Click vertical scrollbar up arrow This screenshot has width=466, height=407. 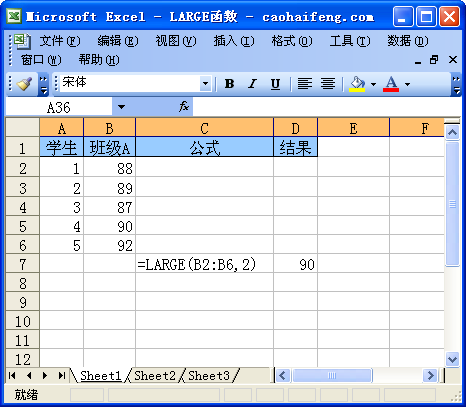pyautogui.click(x=452, y=133)
